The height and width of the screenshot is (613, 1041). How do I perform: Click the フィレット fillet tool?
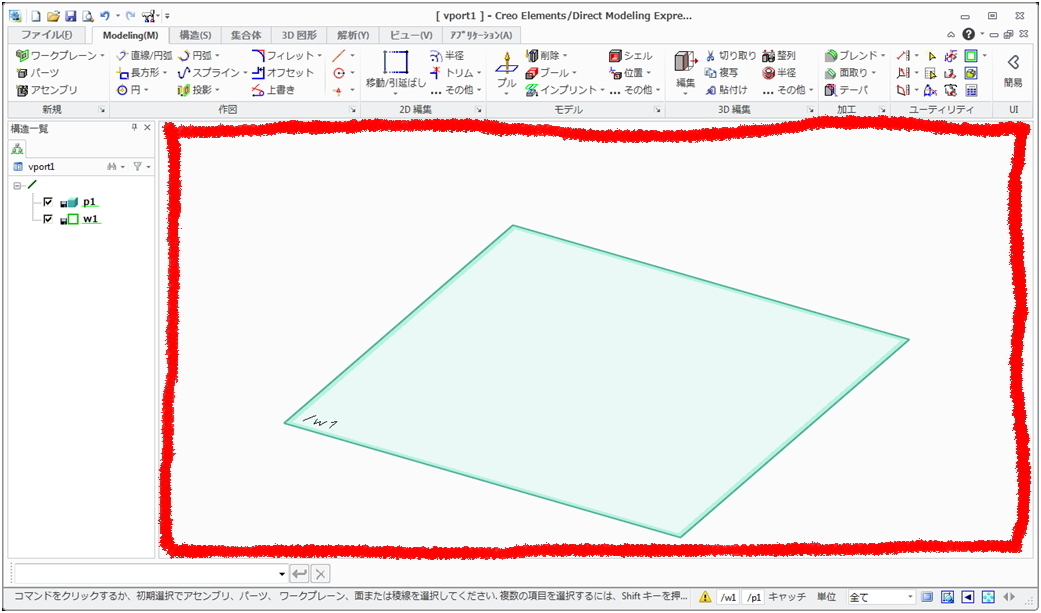(x=283, y=56)
